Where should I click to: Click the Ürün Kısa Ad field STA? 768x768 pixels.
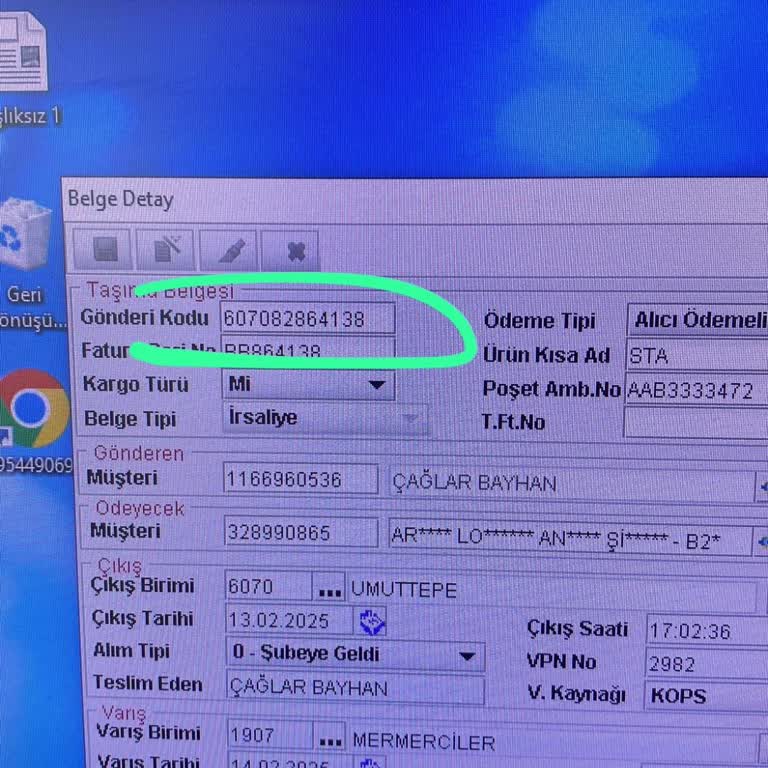pyautogui.click(x=697, y=355)
